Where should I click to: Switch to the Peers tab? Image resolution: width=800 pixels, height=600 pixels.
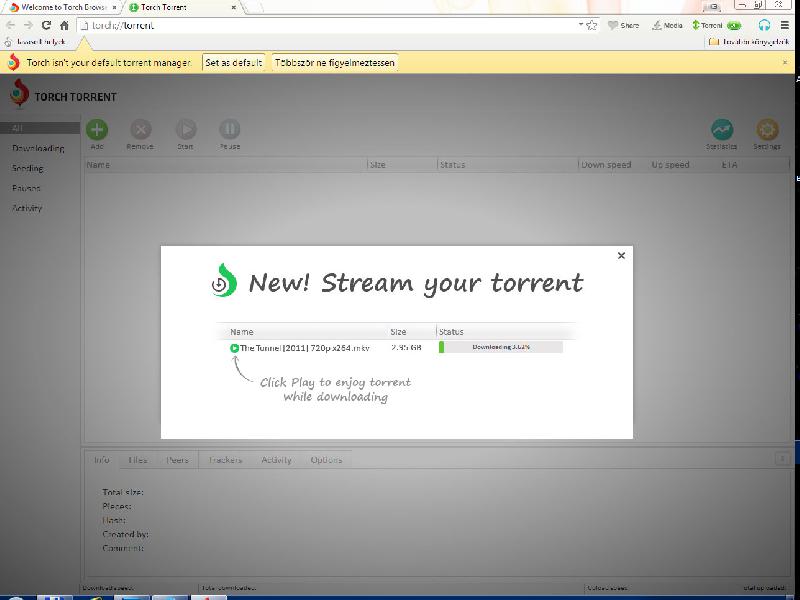pos(177,460)
